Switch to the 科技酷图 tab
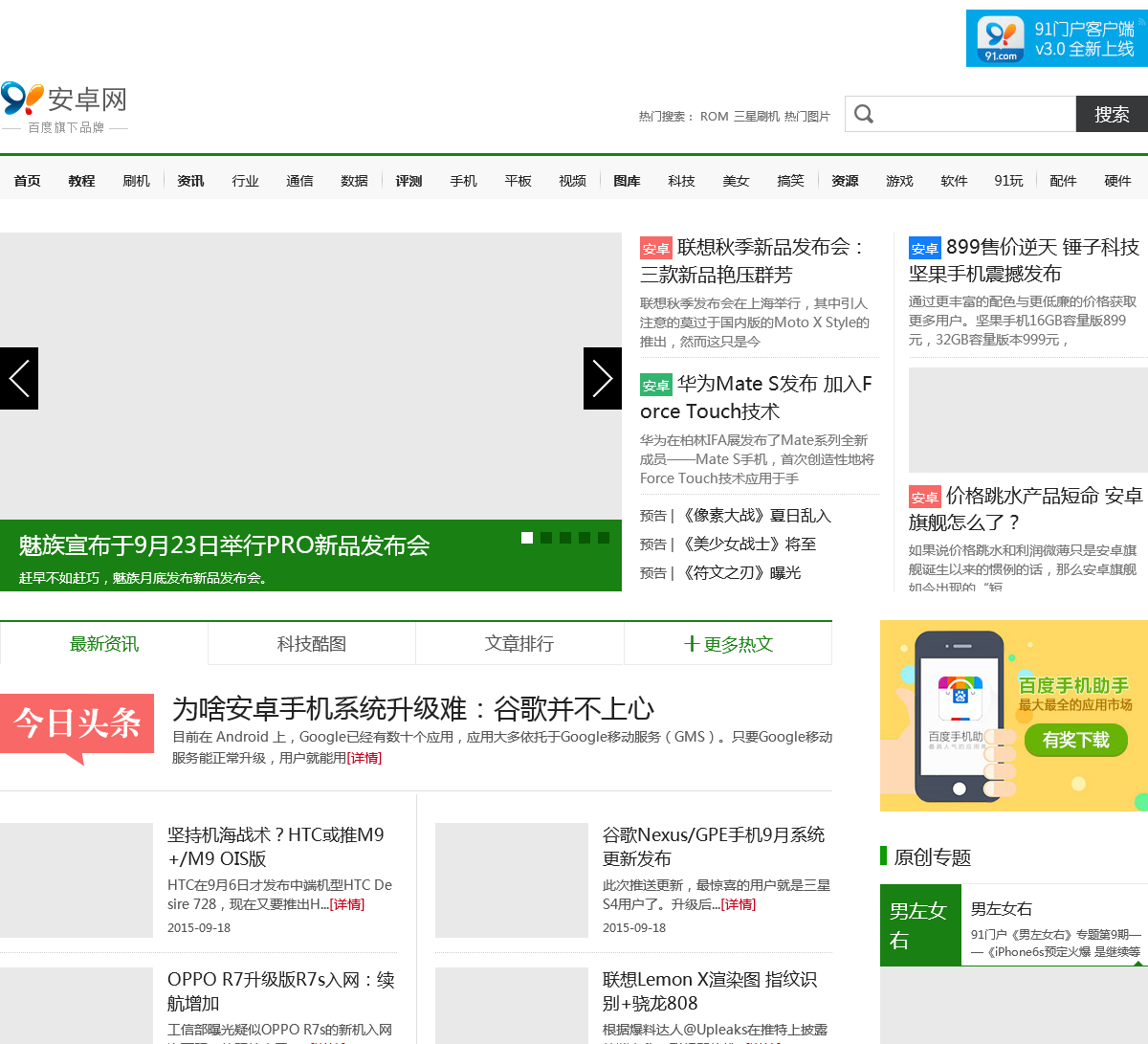Screen dimensions: 1148x1044 [312, 643]
